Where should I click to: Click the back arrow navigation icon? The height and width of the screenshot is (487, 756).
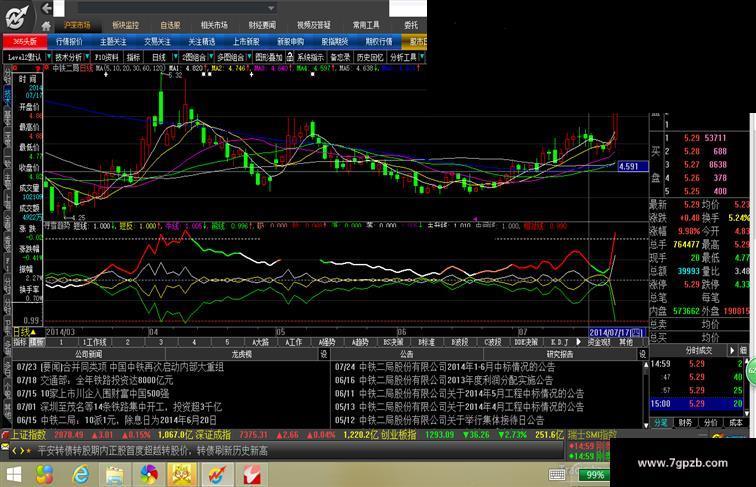click(46, 8)
